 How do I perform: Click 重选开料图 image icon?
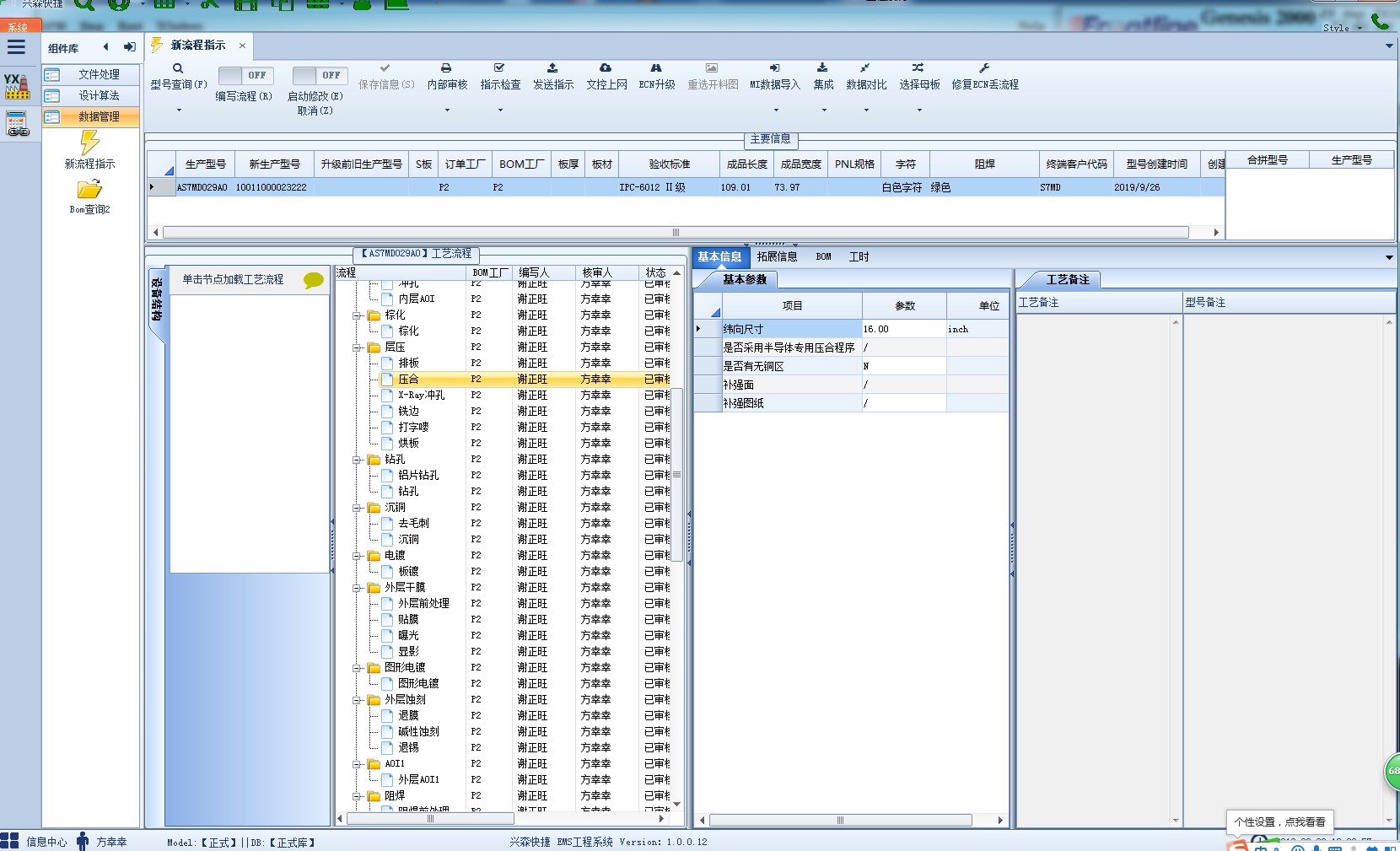(x=712, y=67)
